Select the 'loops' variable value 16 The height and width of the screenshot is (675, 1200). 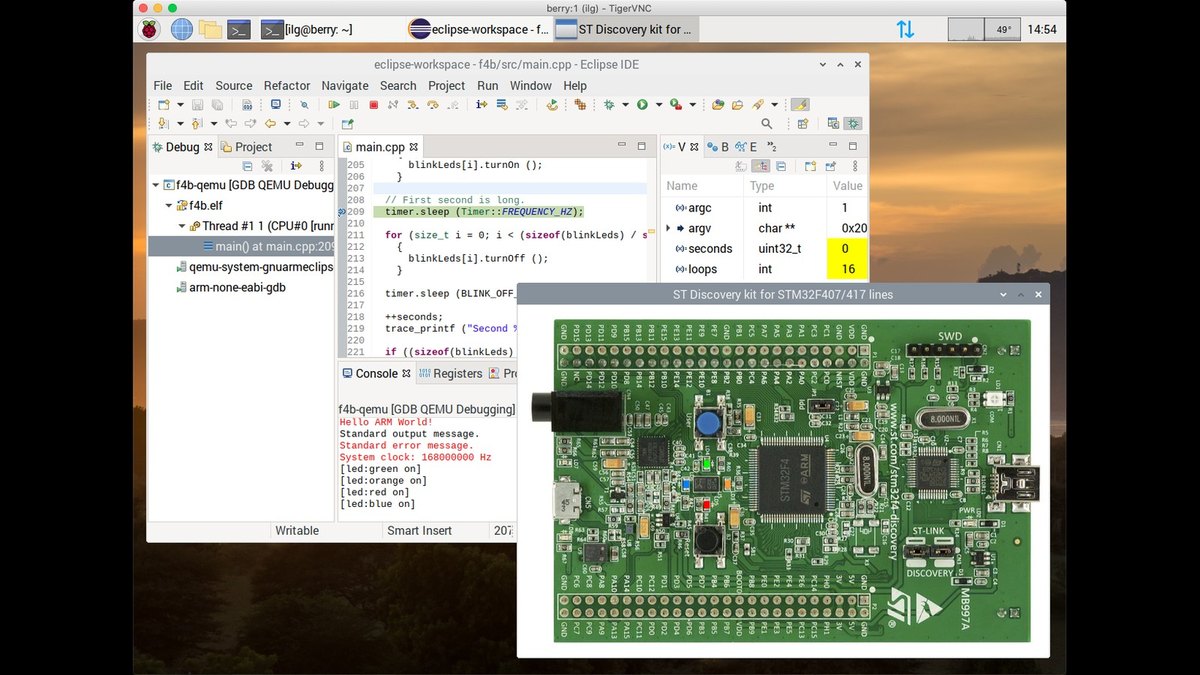(x=847, y=269)
